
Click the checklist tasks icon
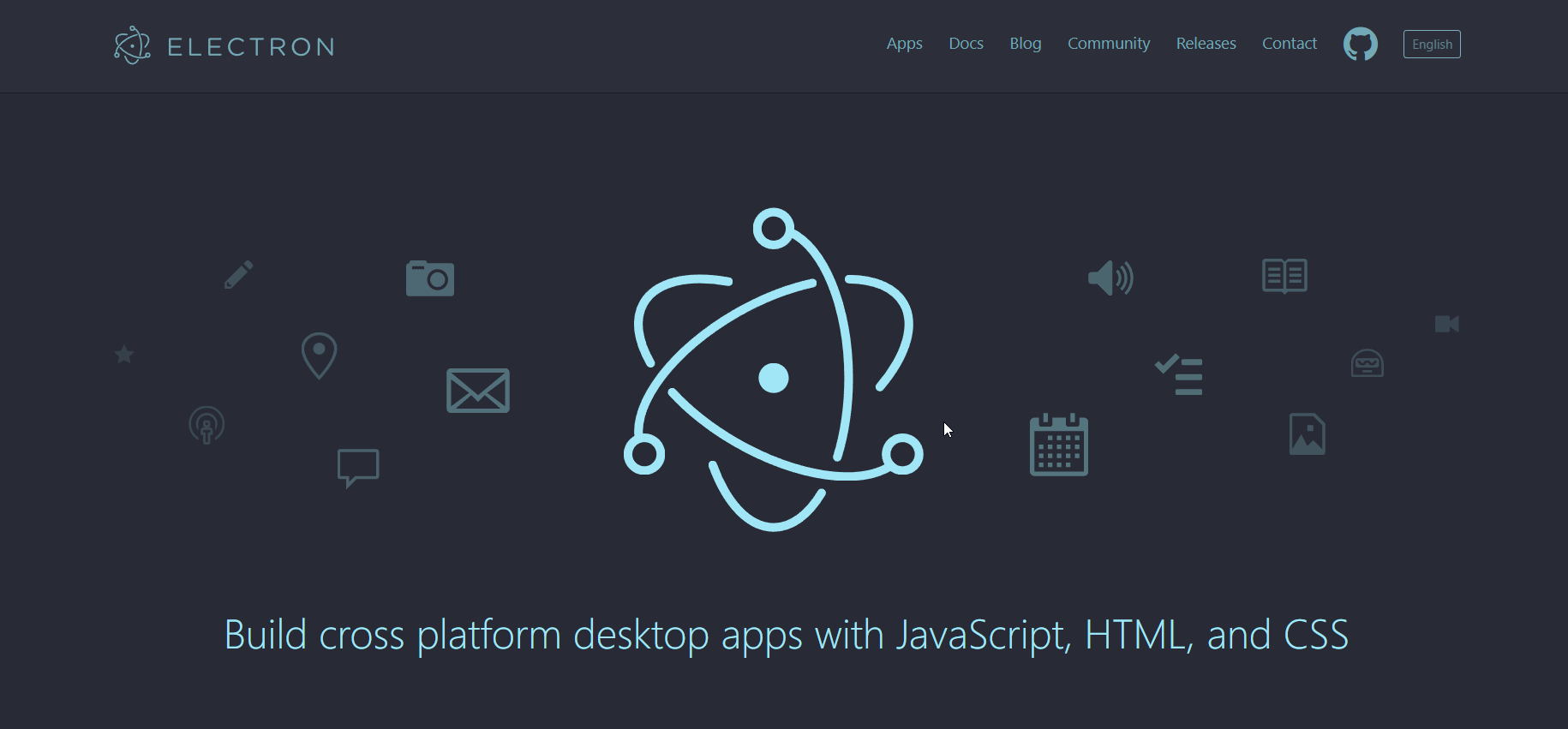point(1178,374)
